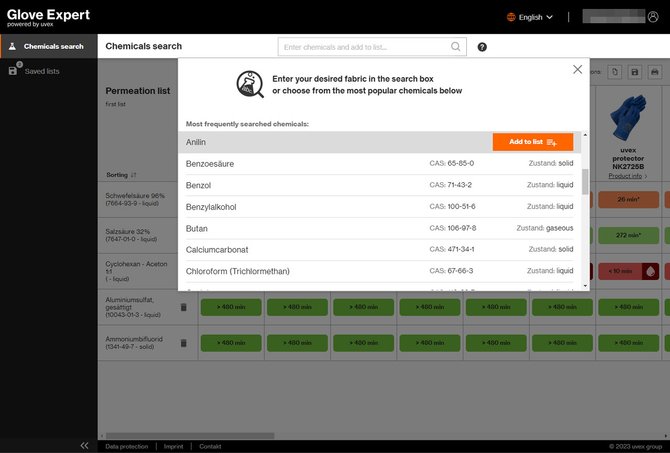Click the 26 min* orange result cell
Screen dimensions: 670x453
[628, 200]
